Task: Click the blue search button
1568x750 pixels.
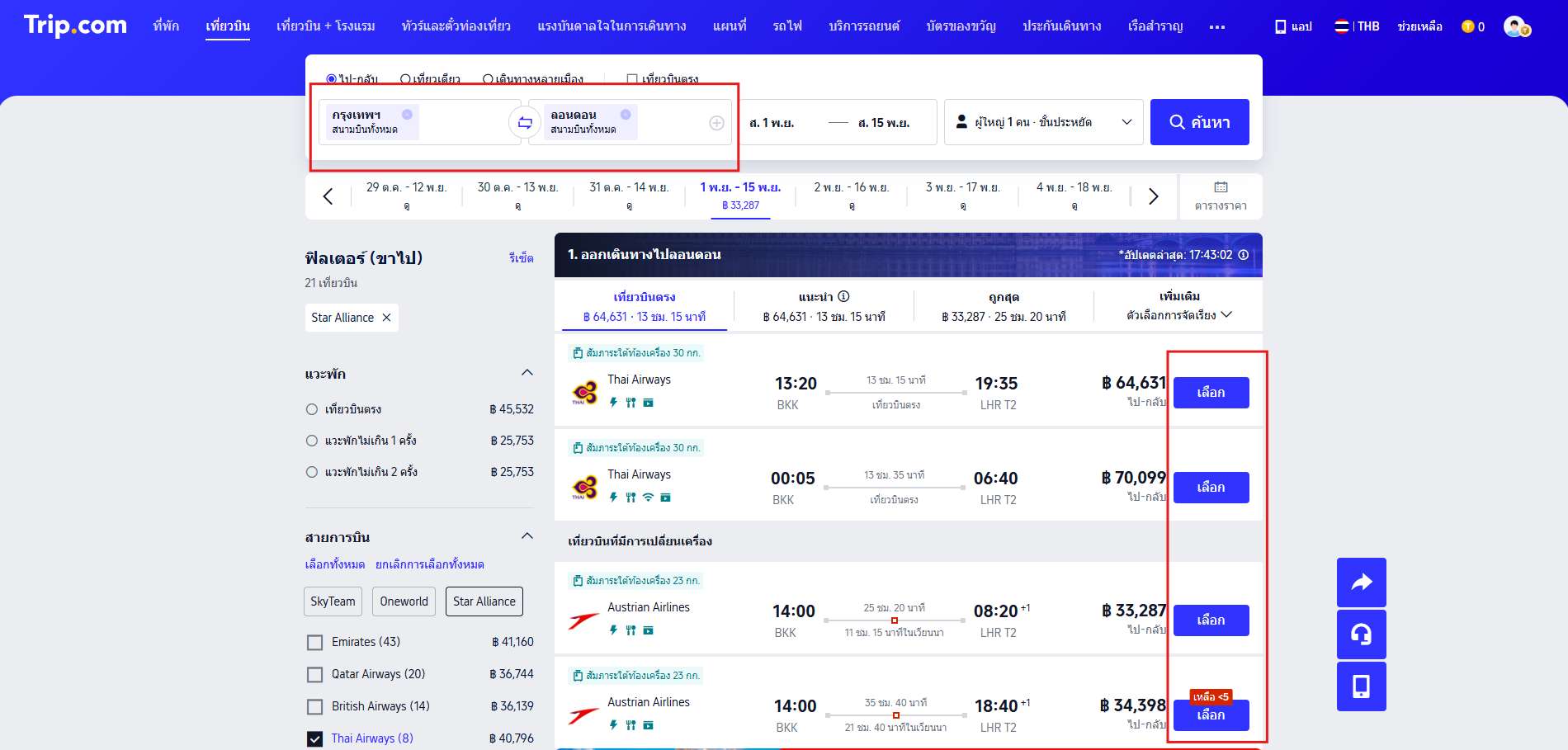Action: point(1199,122)
